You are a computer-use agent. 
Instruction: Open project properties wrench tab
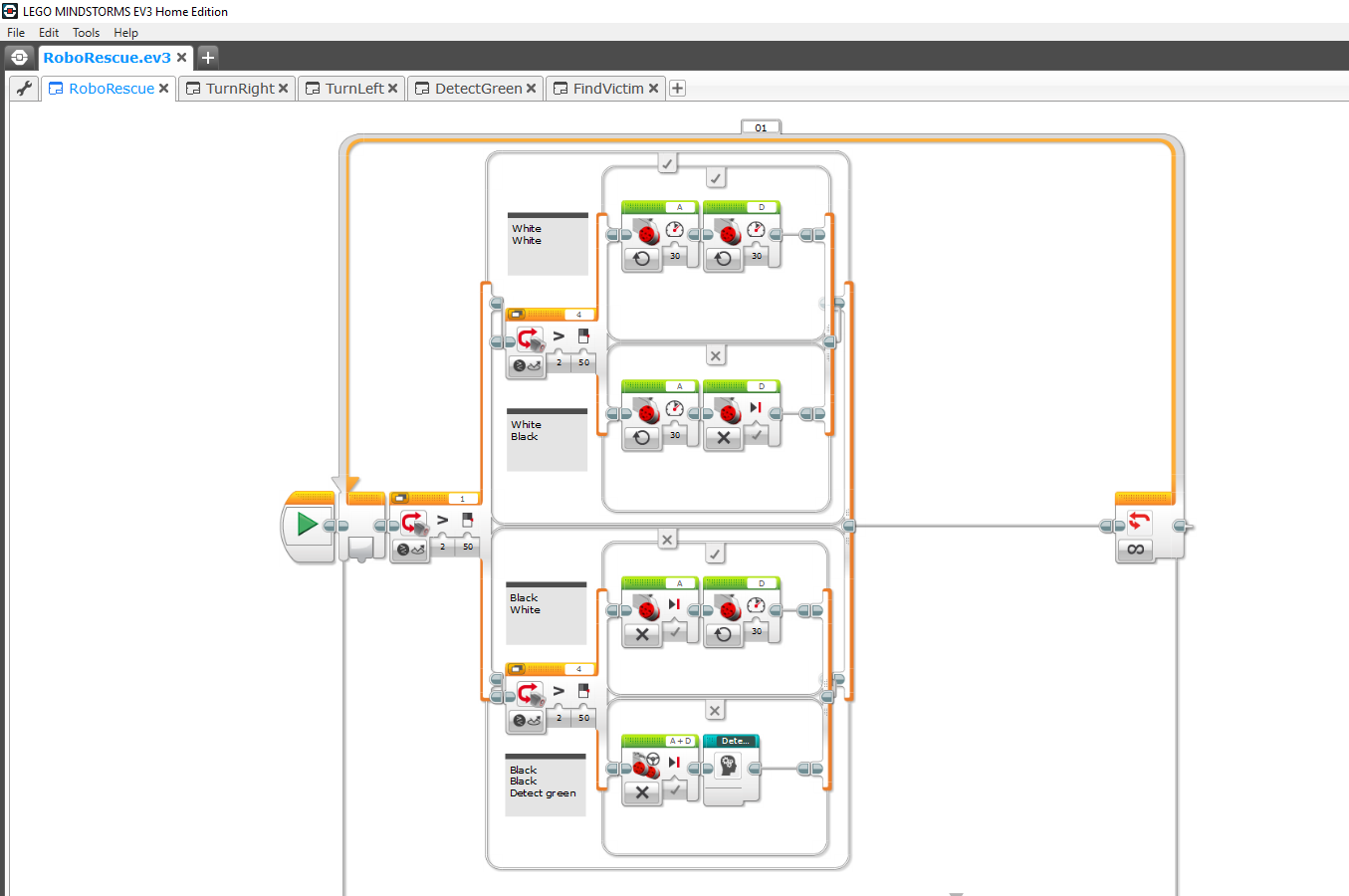(x=24, y=89)
